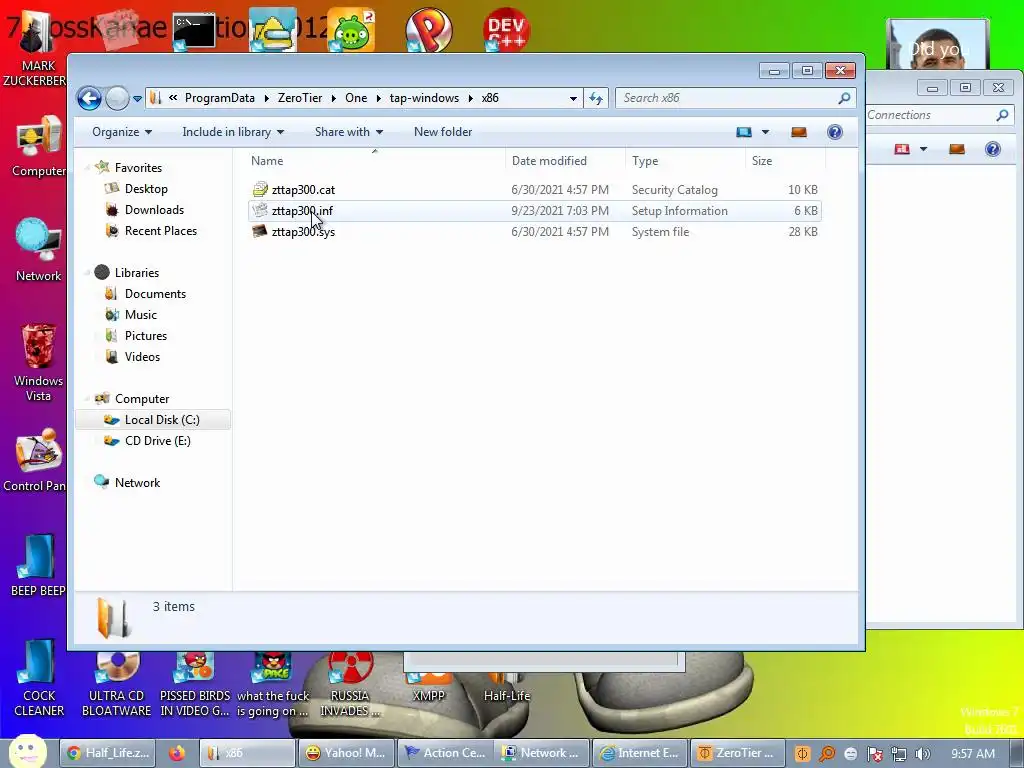Screen dimensions: 1024x768
Task: Click New folder button
Action: 443,132
